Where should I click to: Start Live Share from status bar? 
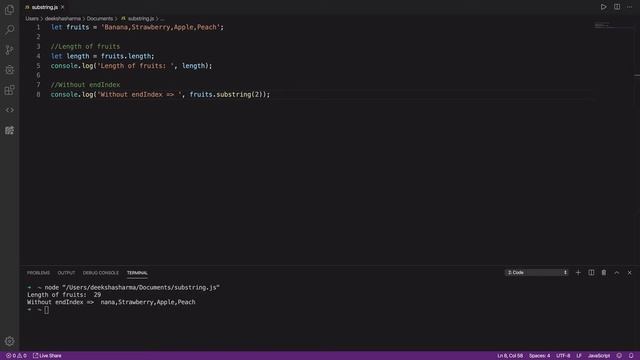[47, 356]
